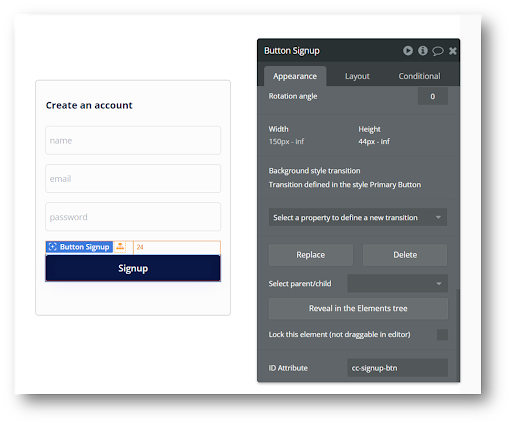
Task: Toggle Lock this element checkbox
Action: (x=442, y=334)
